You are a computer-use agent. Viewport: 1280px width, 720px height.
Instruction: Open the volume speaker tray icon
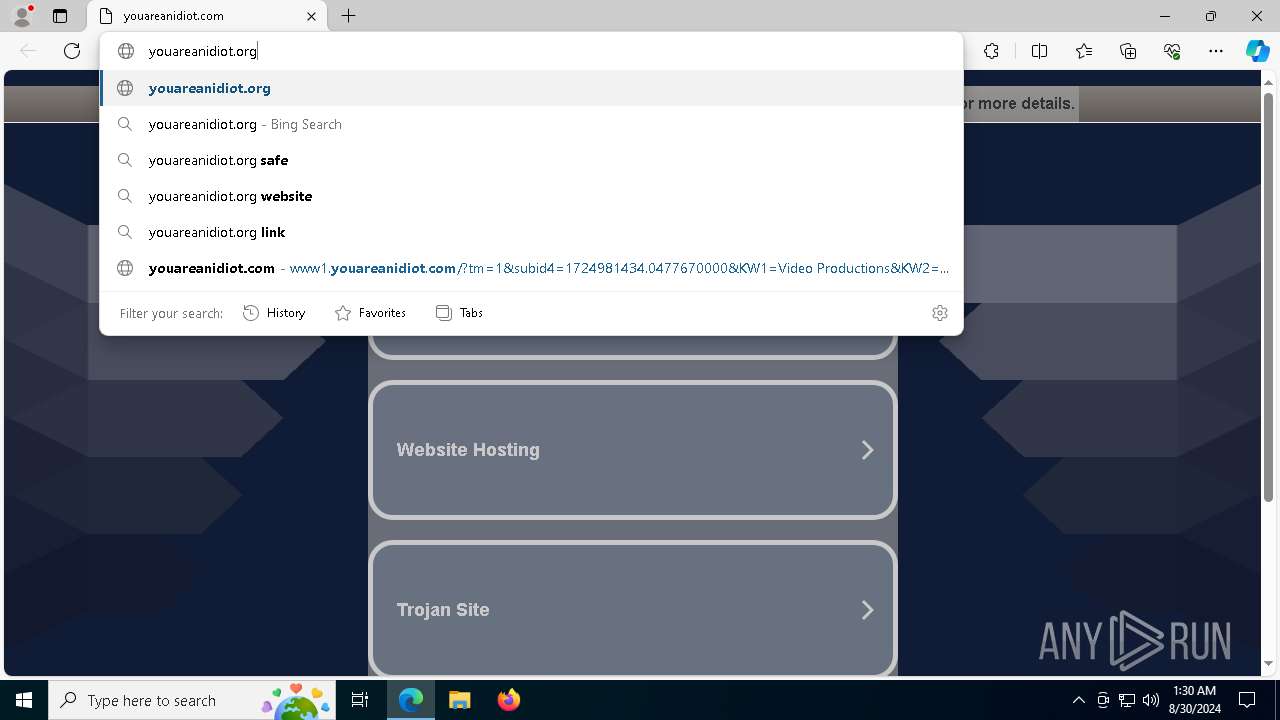pos(1151,700)
